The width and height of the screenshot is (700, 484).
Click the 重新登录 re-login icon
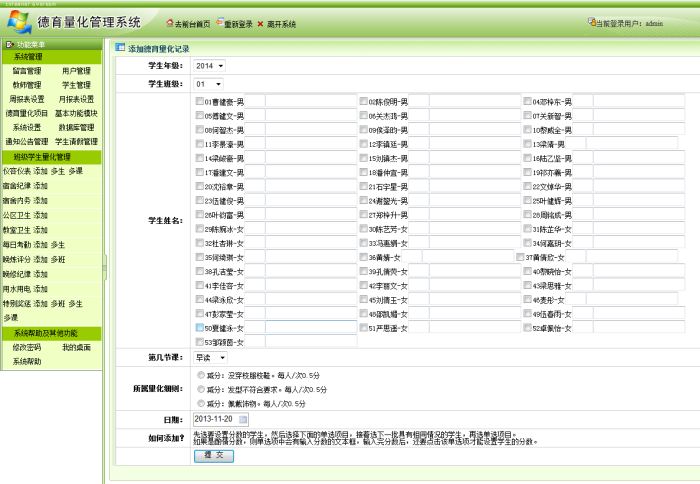[217, 23]
